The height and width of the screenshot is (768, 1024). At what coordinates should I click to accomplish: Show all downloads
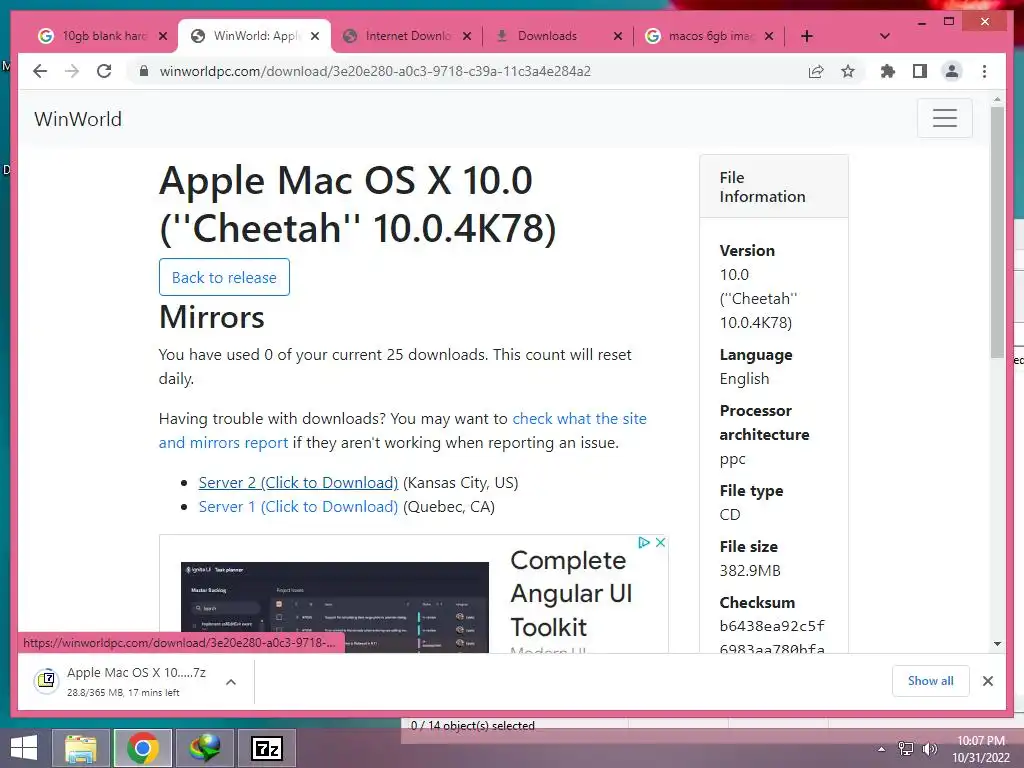tap(931, 681)
